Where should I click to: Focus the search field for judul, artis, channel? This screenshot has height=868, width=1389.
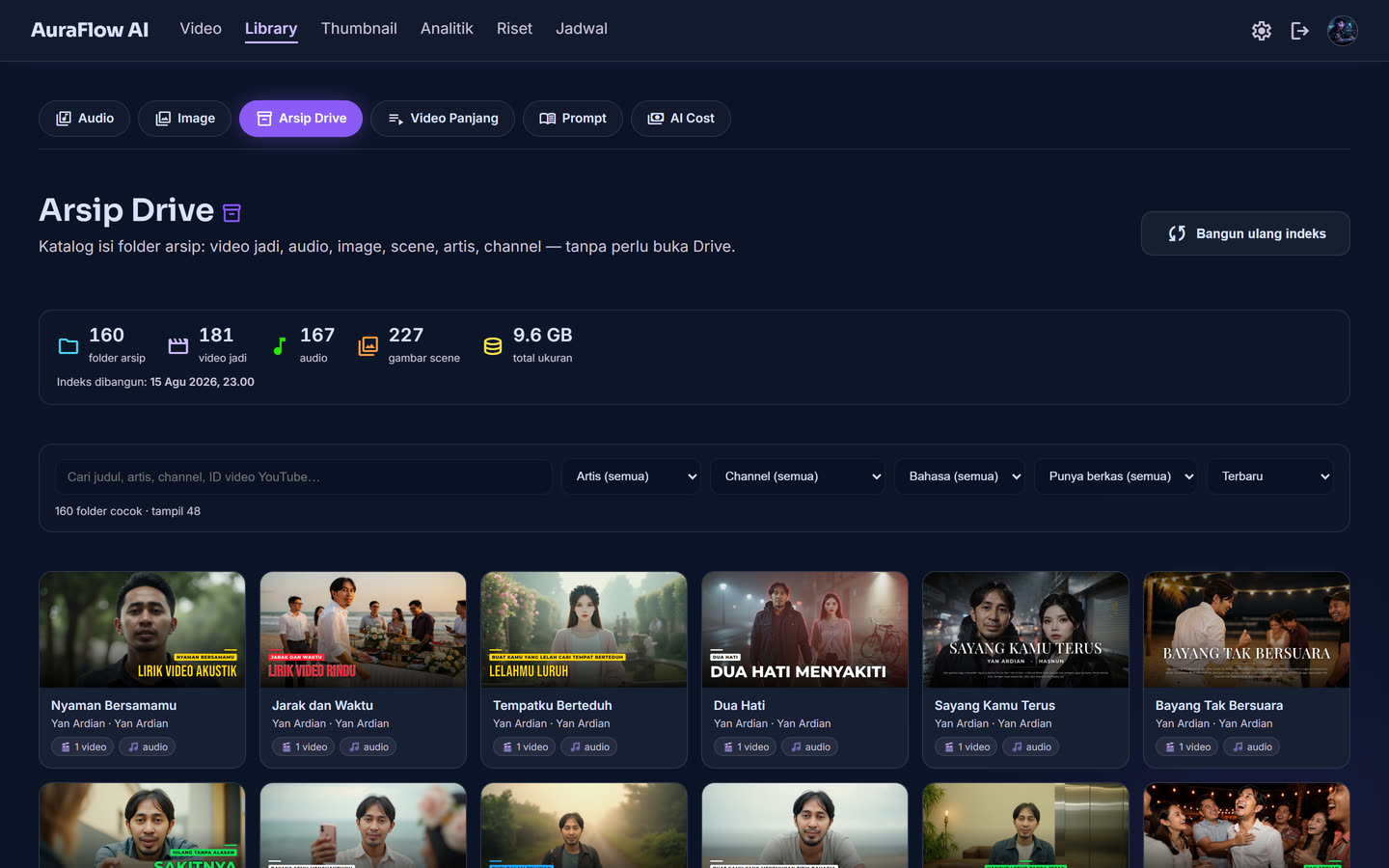(304, 476)
